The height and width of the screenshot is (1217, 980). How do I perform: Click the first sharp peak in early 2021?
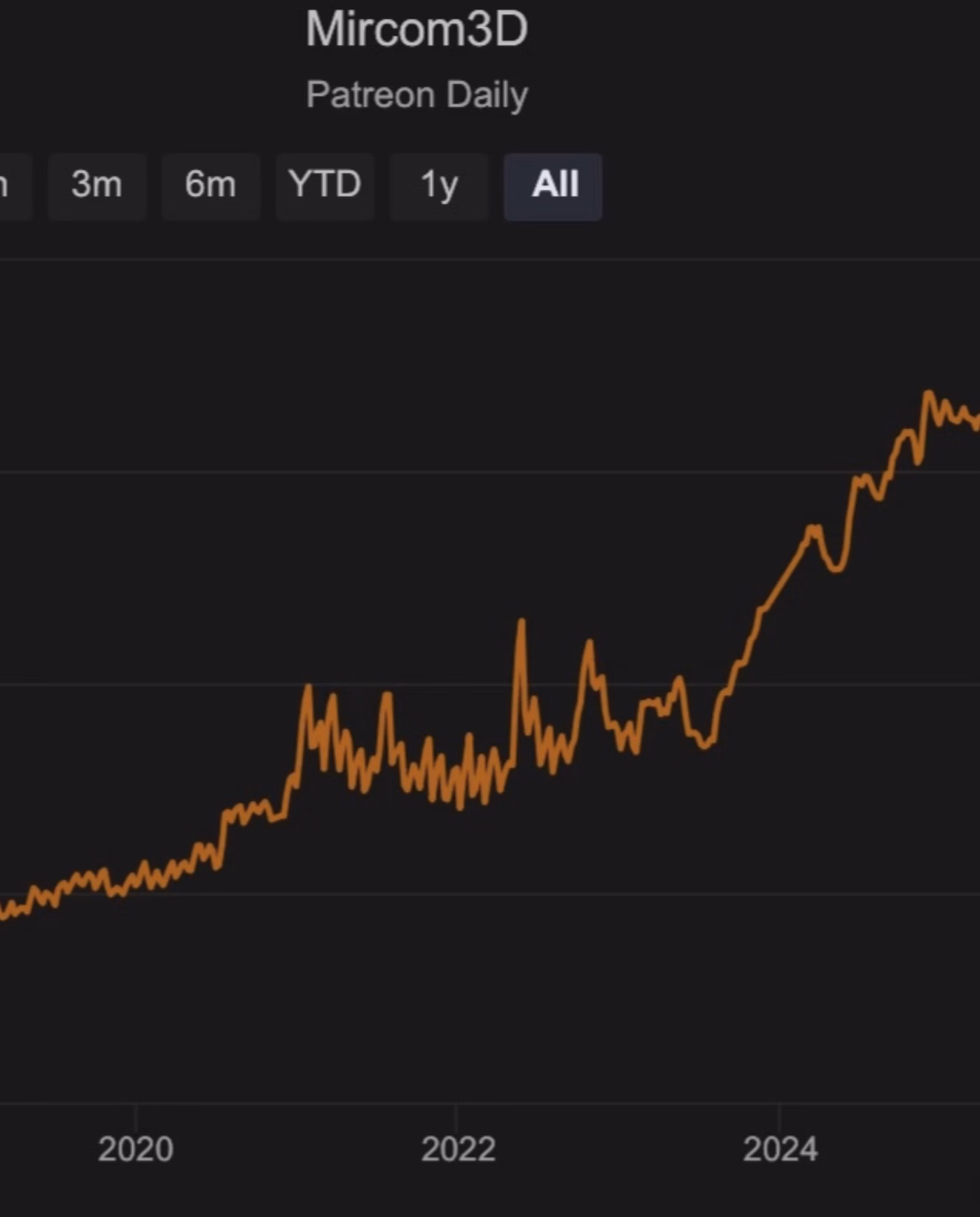pos(307,688)
